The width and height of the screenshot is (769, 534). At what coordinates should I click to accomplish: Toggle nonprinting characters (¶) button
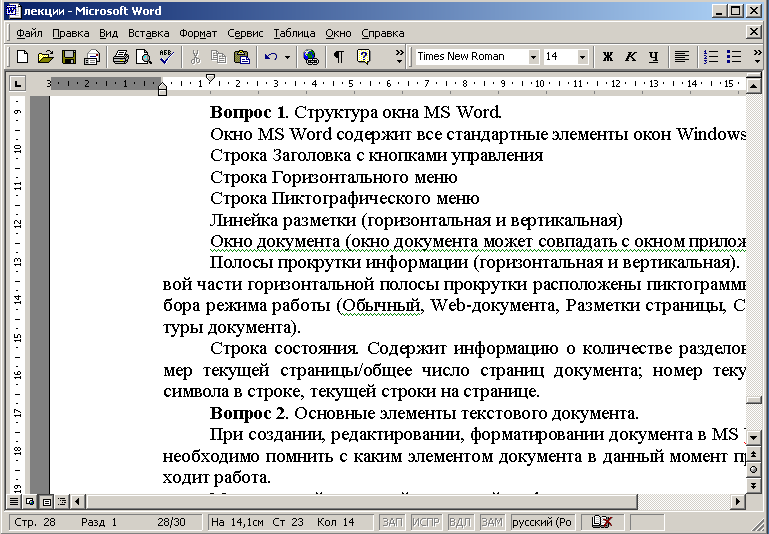coord(338,57)
